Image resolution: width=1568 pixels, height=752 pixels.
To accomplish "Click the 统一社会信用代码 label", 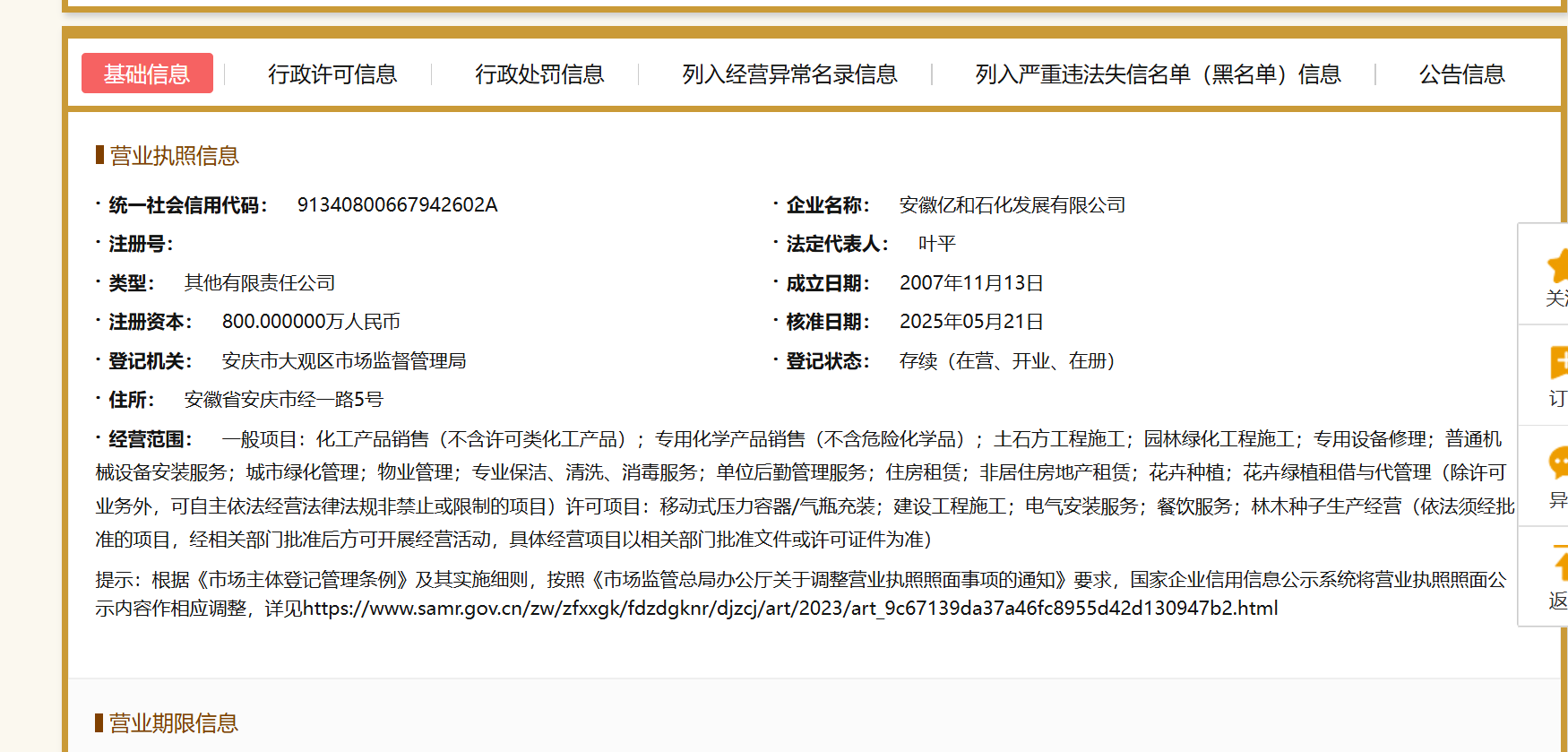I will coord(188,205).
